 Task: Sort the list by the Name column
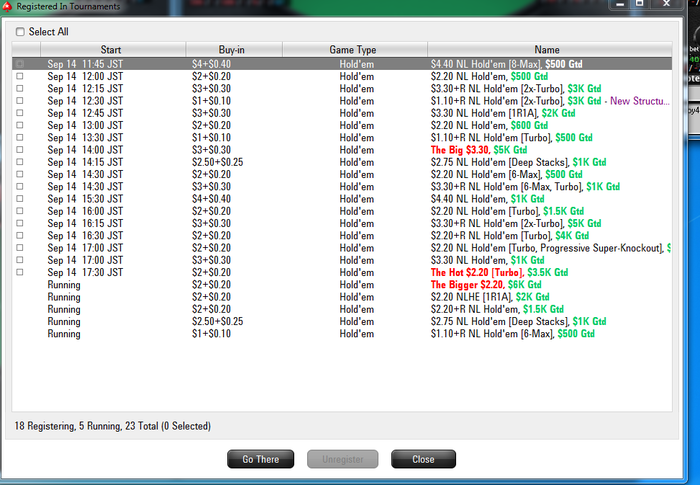click(x=550, y=50)
